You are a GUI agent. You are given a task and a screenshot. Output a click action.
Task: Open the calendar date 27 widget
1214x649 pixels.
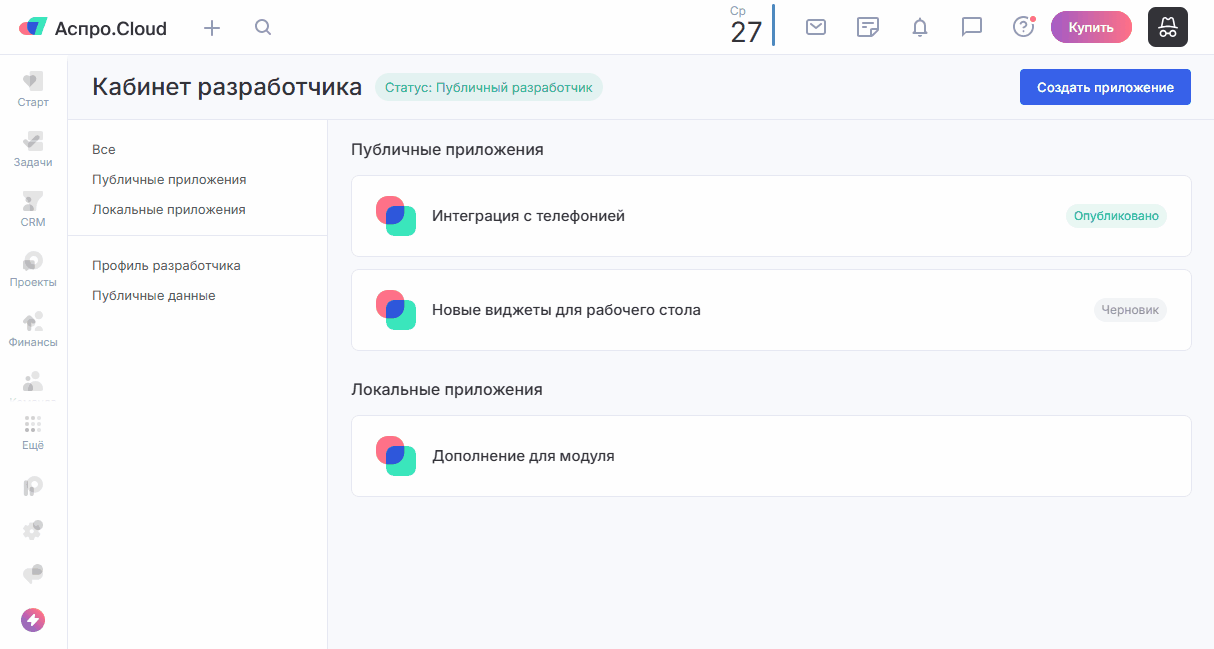(746, 26)
